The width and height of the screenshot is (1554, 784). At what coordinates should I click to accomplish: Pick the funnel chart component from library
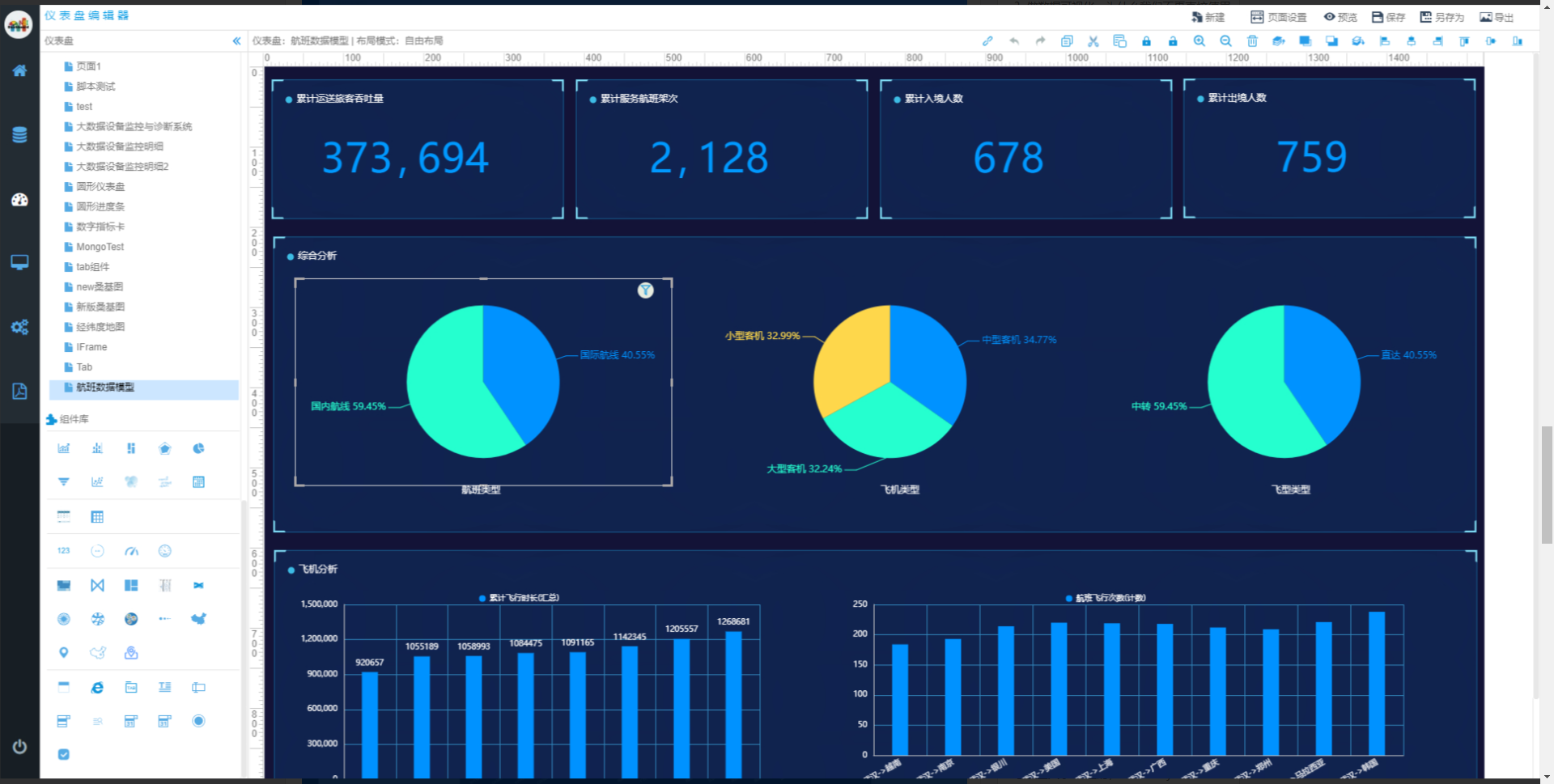click(63, 482)
